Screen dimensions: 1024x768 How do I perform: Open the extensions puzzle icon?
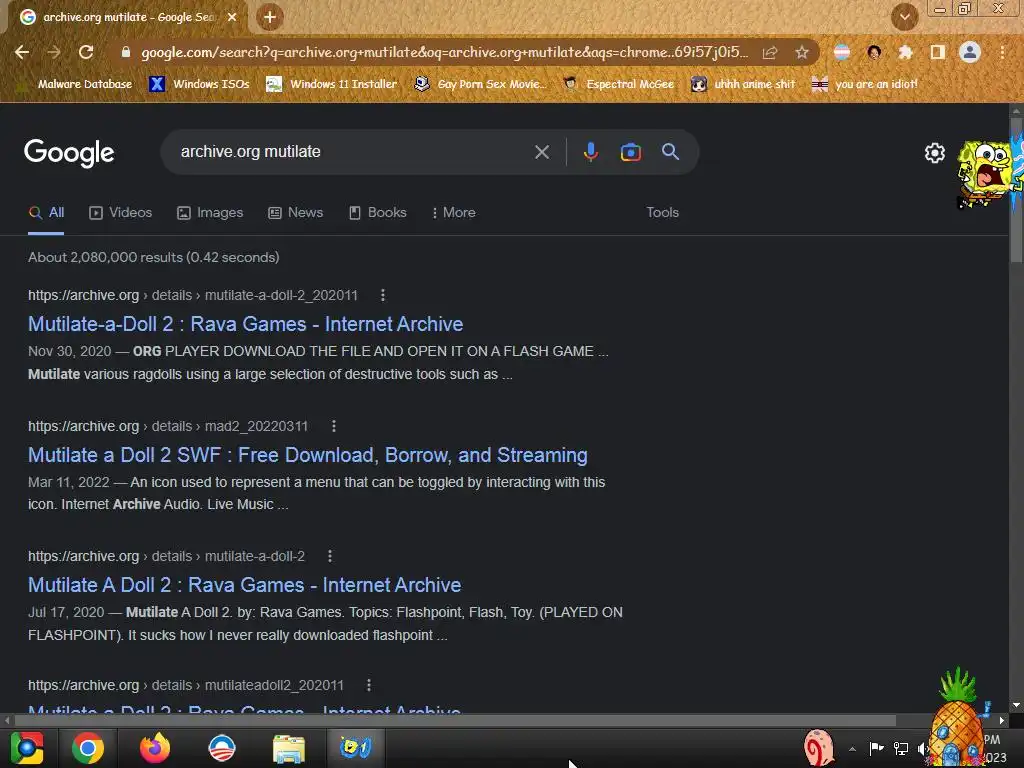click(905, 52)
